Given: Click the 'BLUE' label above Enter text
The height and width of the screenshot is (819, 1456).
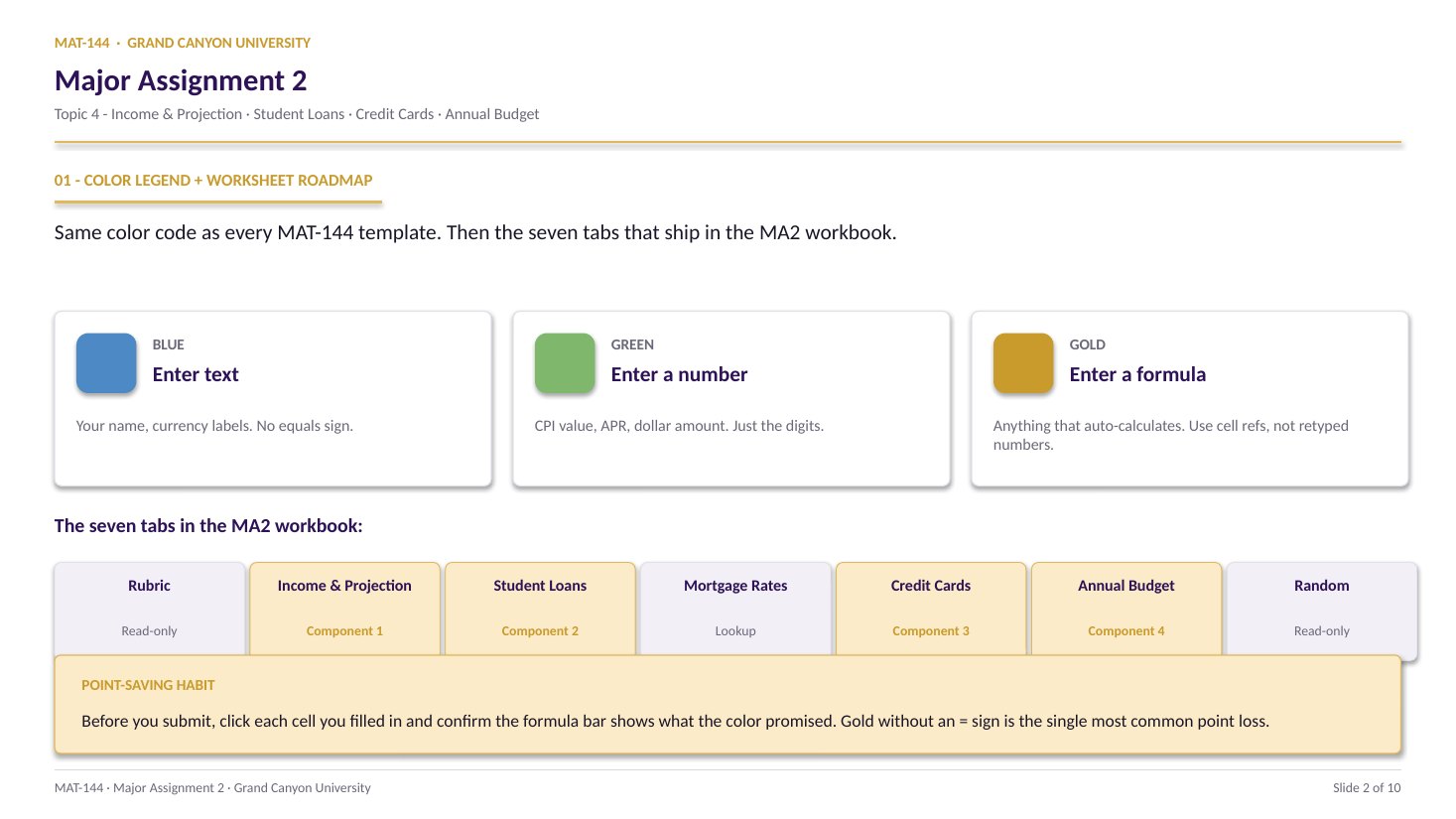Looking at the screenshot, I should coord(168,344).
